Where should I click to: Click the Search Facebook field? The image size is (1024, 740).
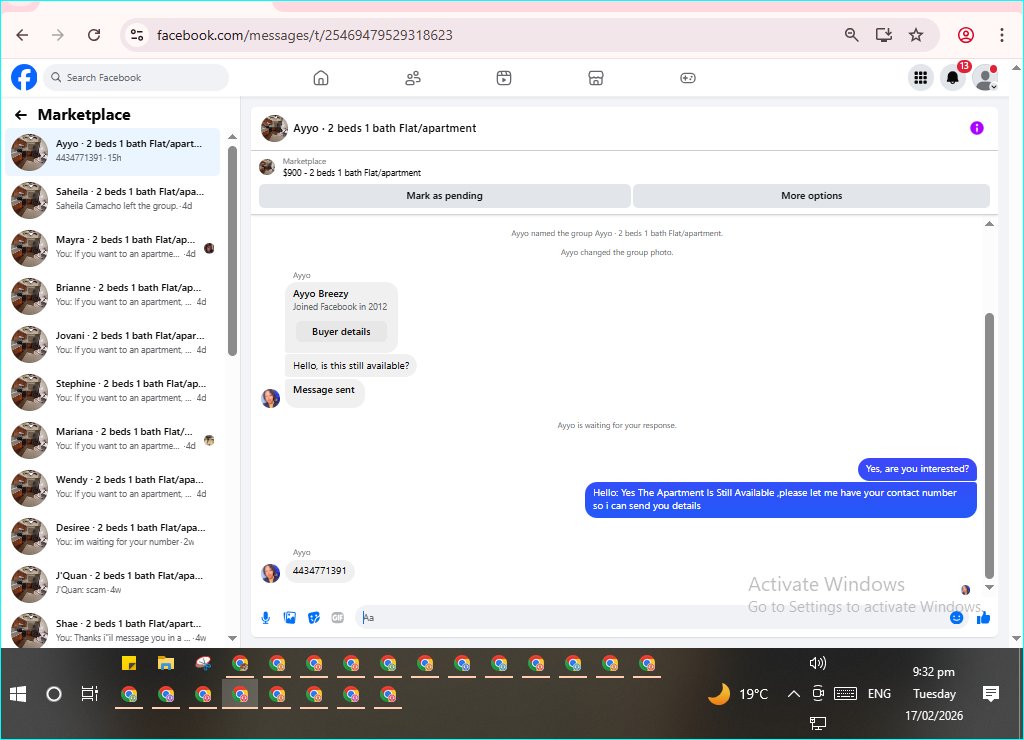136,78
